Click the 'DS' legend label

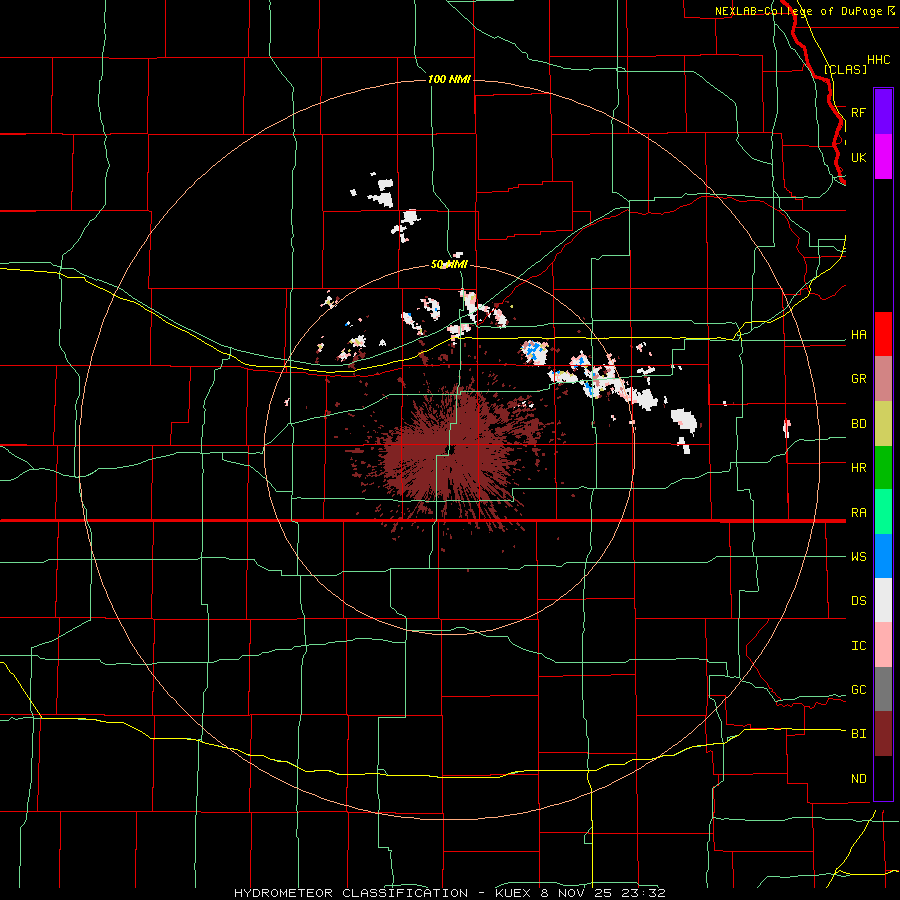click(x=858, y=601)
